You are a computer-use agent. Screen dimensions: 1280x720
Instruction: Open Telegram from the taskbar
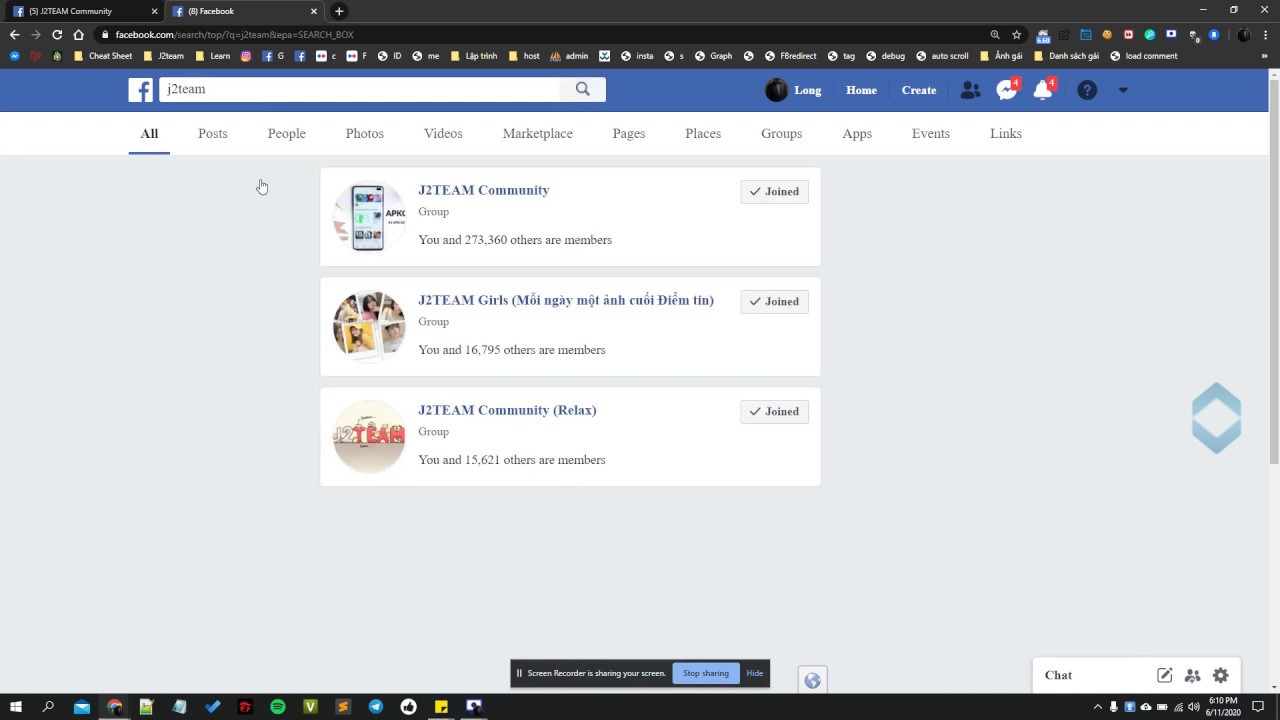(x=375, y=707)
